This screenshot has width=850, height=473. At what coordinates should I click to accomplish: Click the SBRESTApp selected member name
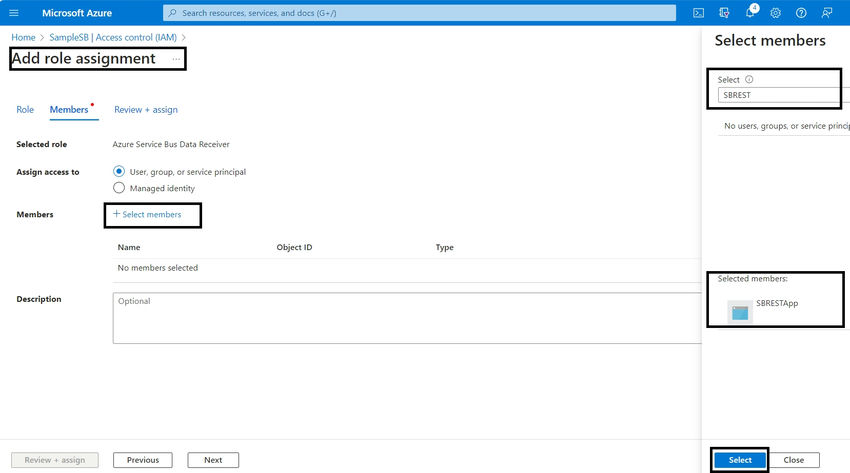click(x=777, y=303)
